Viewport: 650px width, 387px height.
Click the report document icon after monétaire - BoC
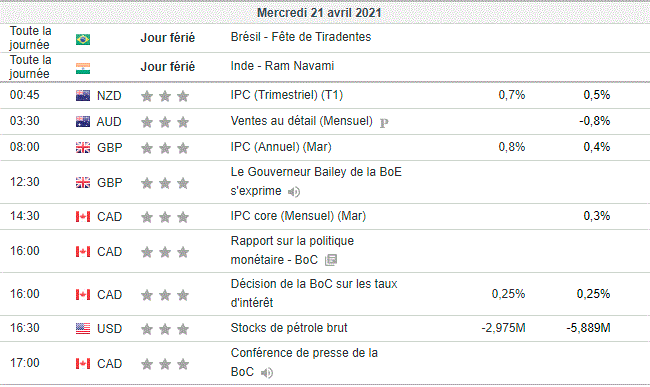tap(331, 260)
